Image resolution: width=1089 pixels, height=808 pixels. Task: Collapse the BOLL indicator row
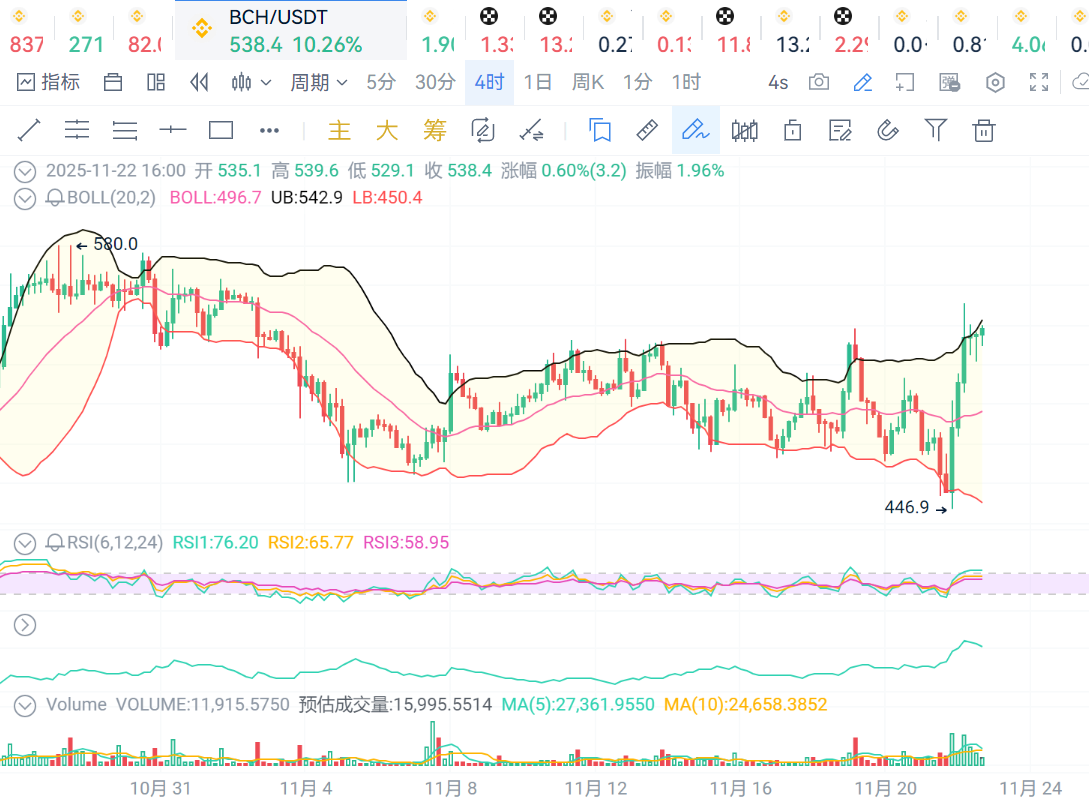[25, 198]
